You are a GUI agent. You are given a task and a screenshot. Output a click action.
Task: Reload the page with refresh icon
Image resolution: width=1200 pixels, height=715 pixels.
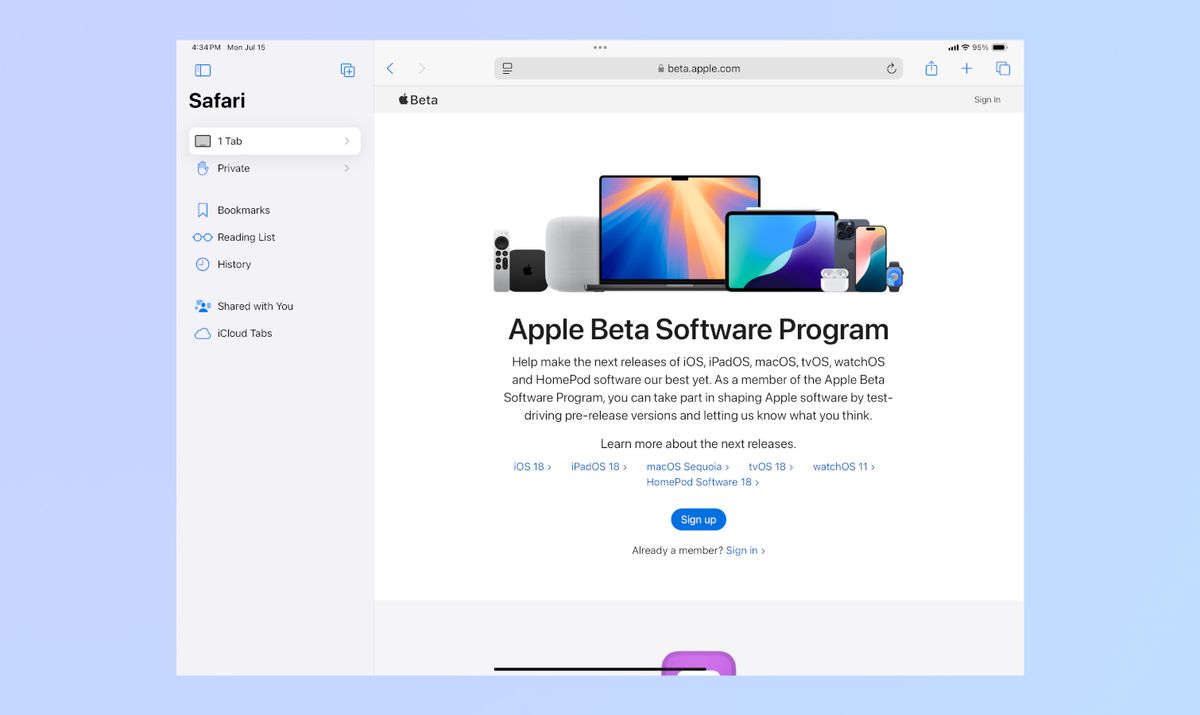(891, 68)
